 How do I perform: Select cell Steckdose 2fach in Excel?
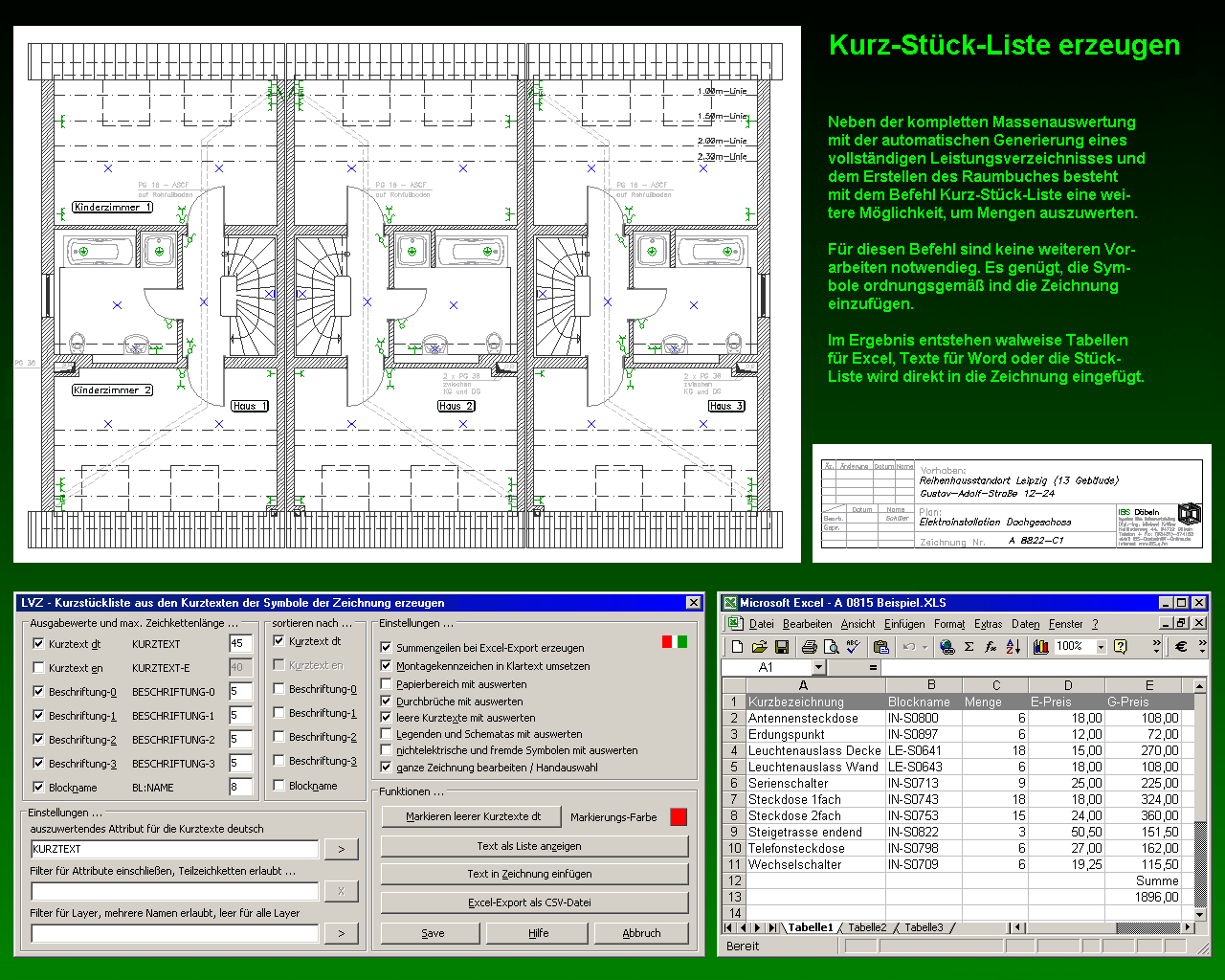814,815
